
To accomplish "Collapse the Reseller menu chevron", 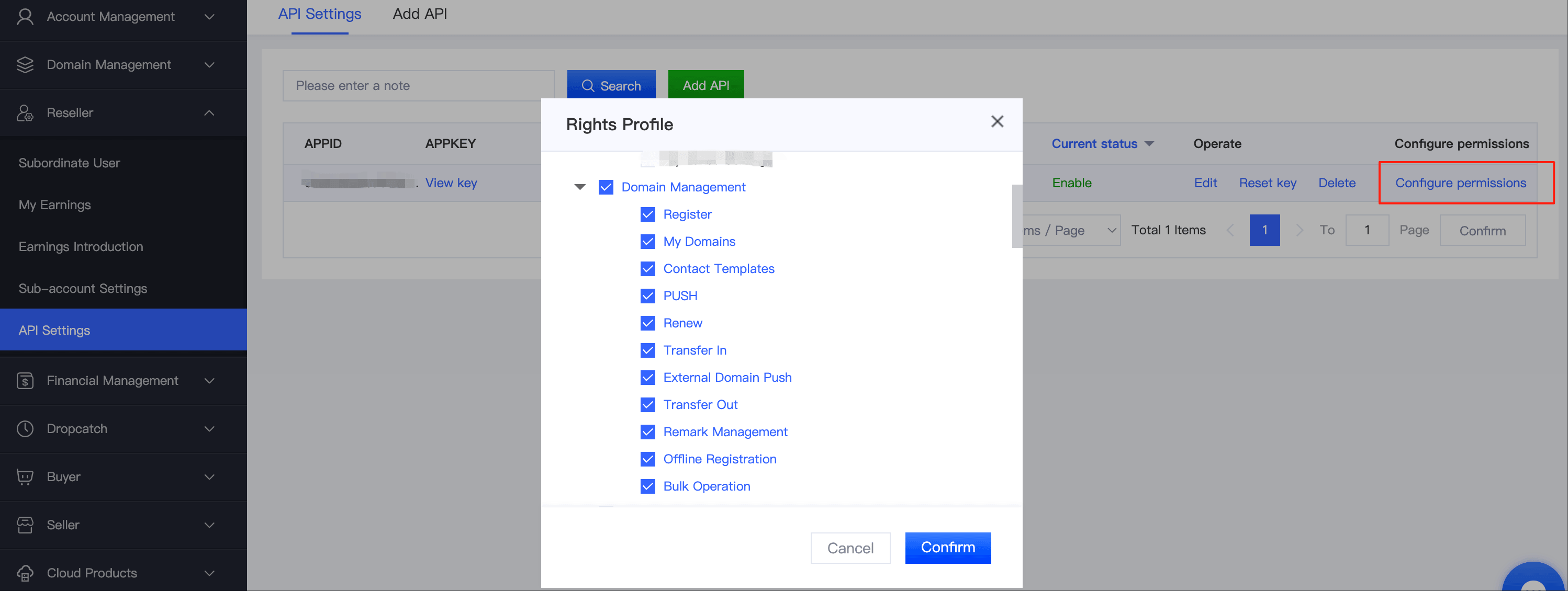I will tap(209, 113).
